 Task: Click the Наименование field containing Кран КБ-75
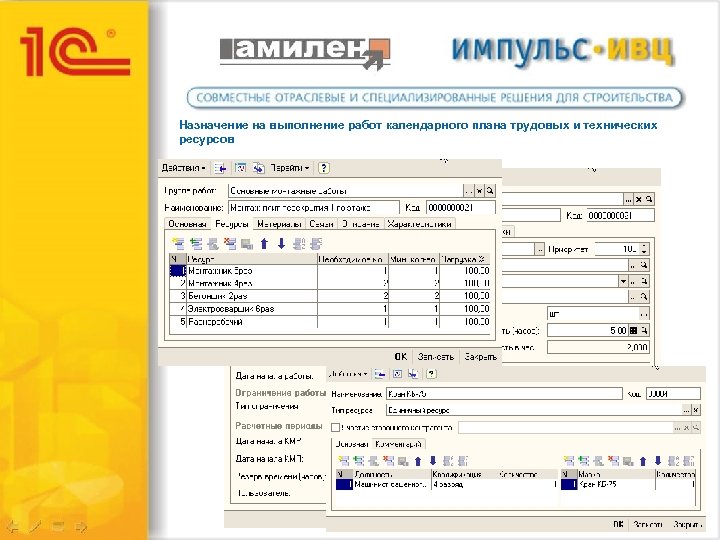click(x=504, y=394)
